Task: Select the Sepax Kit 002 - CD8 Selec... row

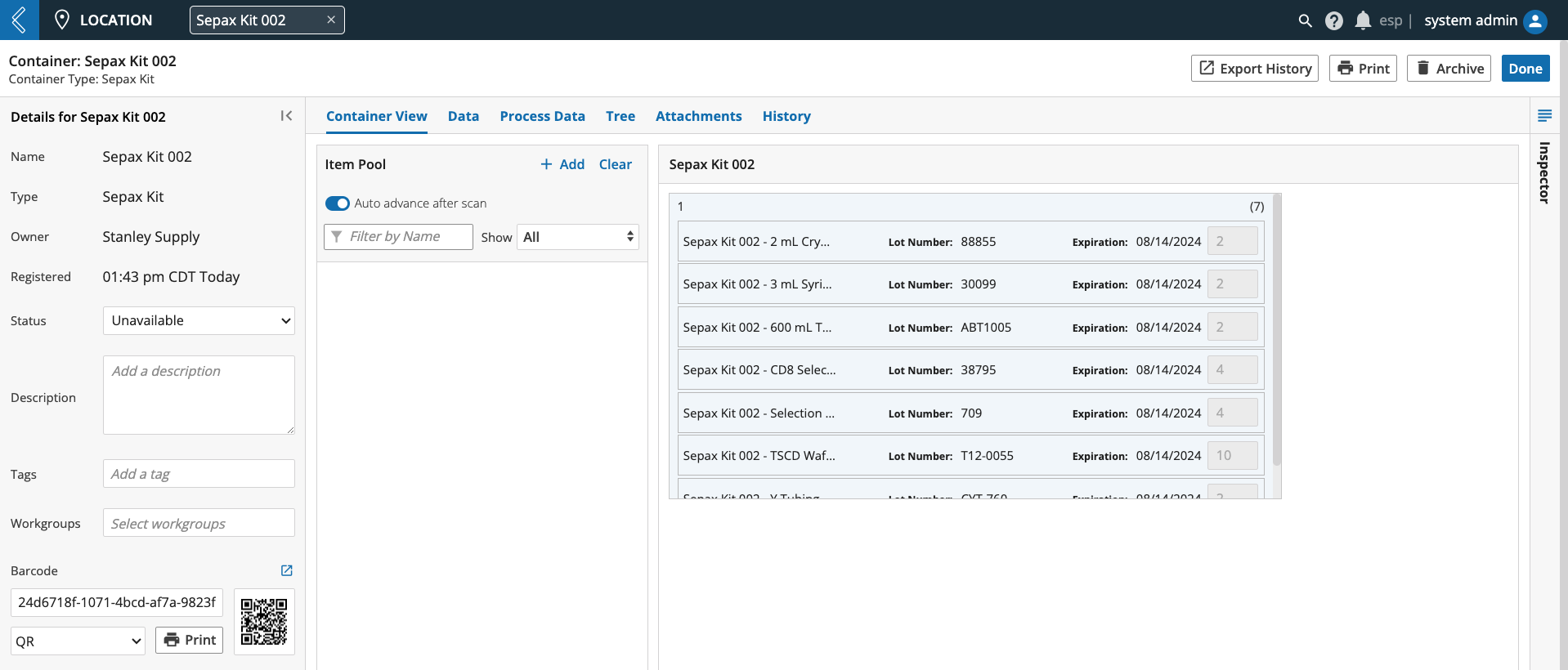Action: point(971,370)
